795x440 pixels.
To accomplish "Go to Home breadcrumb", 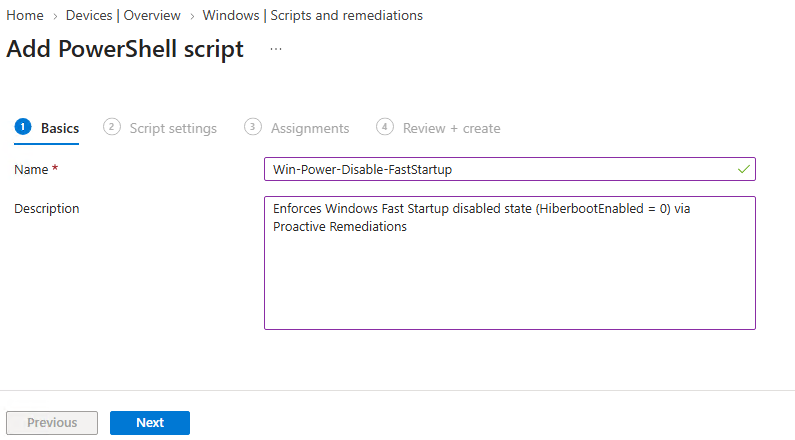I will point(25,16).
